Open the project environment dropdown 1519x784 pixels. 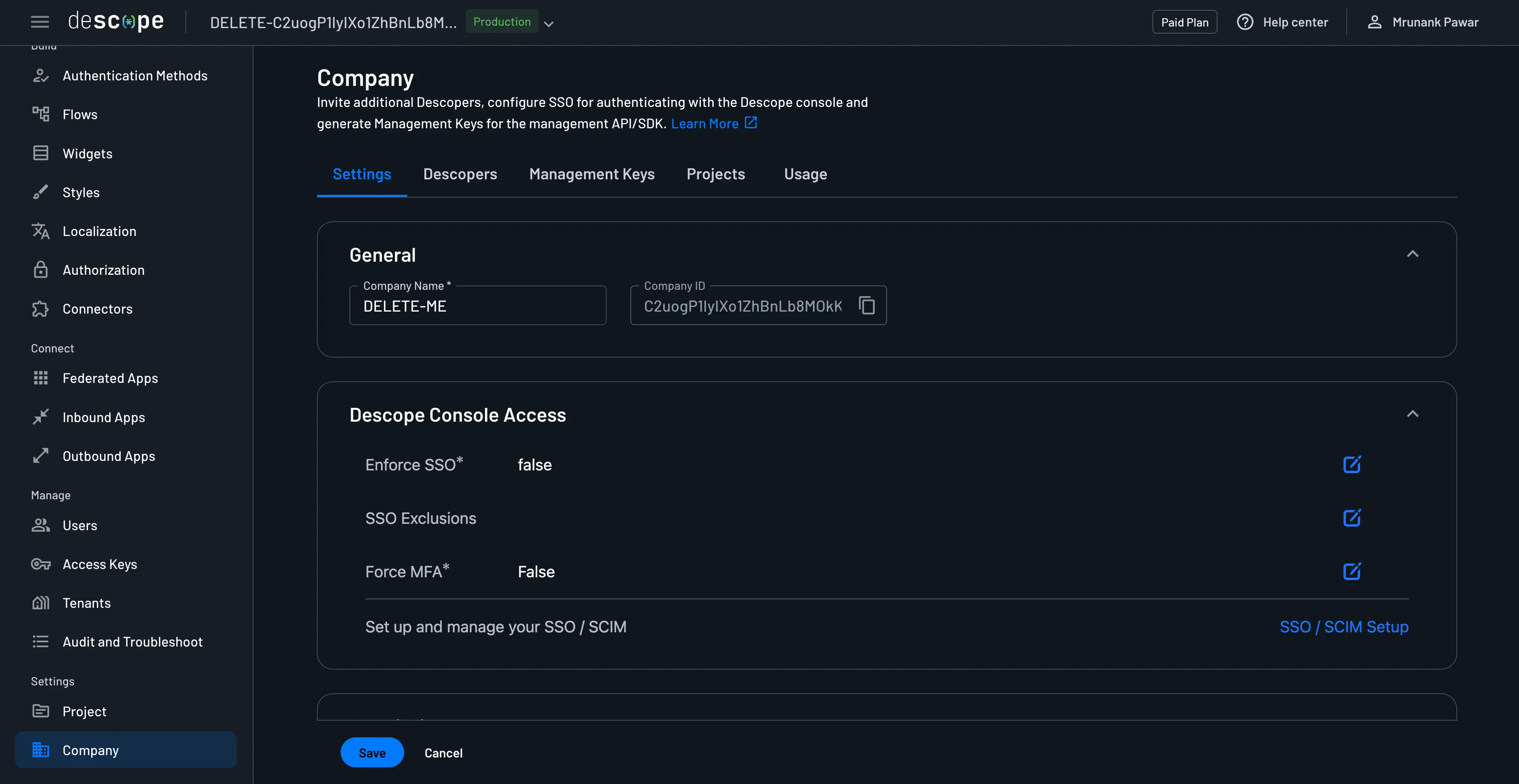548,24
